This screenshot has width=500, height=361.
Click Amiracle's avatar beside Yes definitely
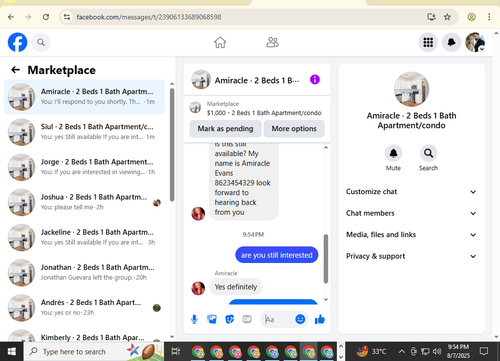pos(198,288)
